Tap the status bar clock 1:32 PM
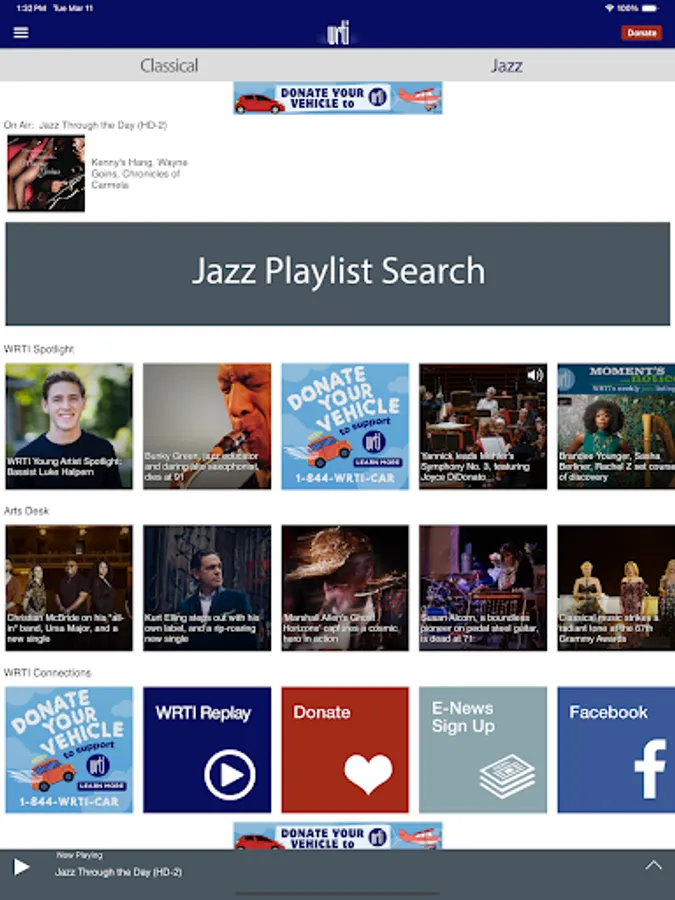Viewport: 675px width, 900px height. pos(32,8)
